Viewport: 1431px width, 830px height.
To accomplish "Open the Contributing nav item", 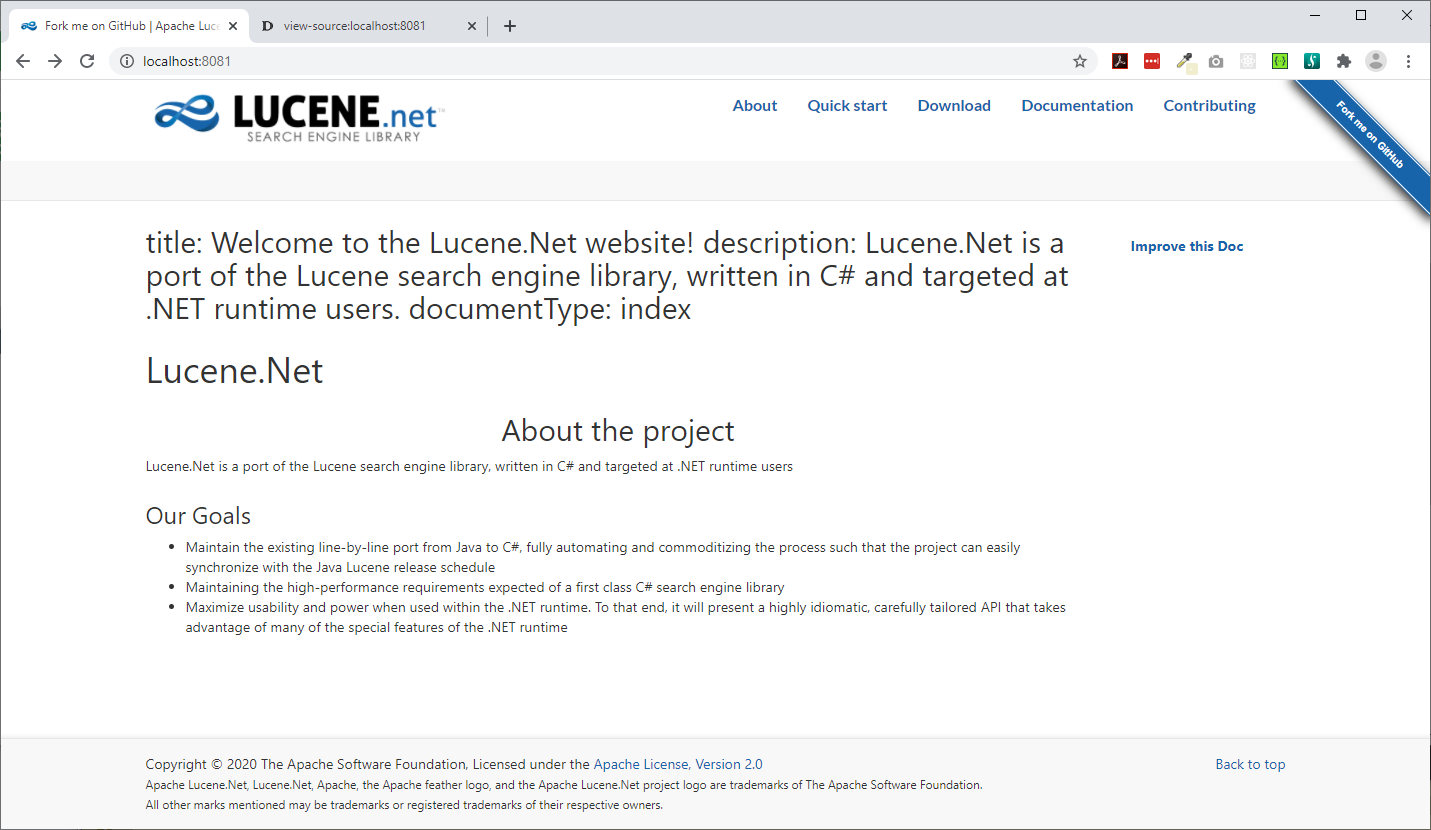I will (x=1209, y=105).
